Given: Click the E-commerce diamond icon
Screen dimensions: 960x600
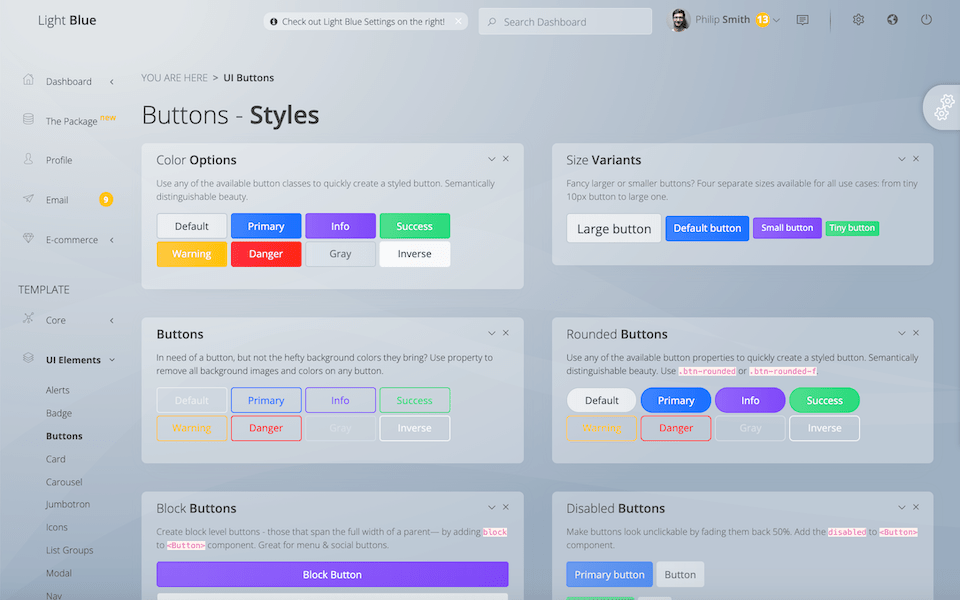Looking at the screenshot, I should click(x=28, y=239).
